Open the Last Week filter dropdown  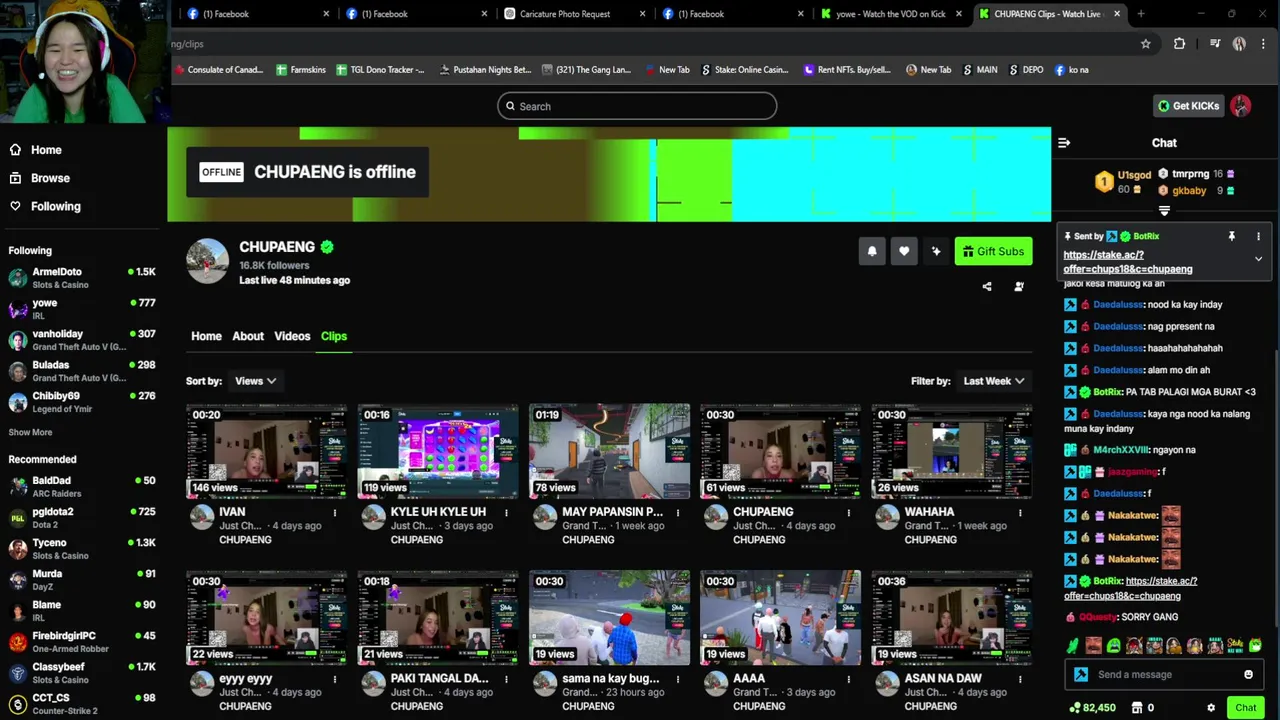(x=993, y=381)
